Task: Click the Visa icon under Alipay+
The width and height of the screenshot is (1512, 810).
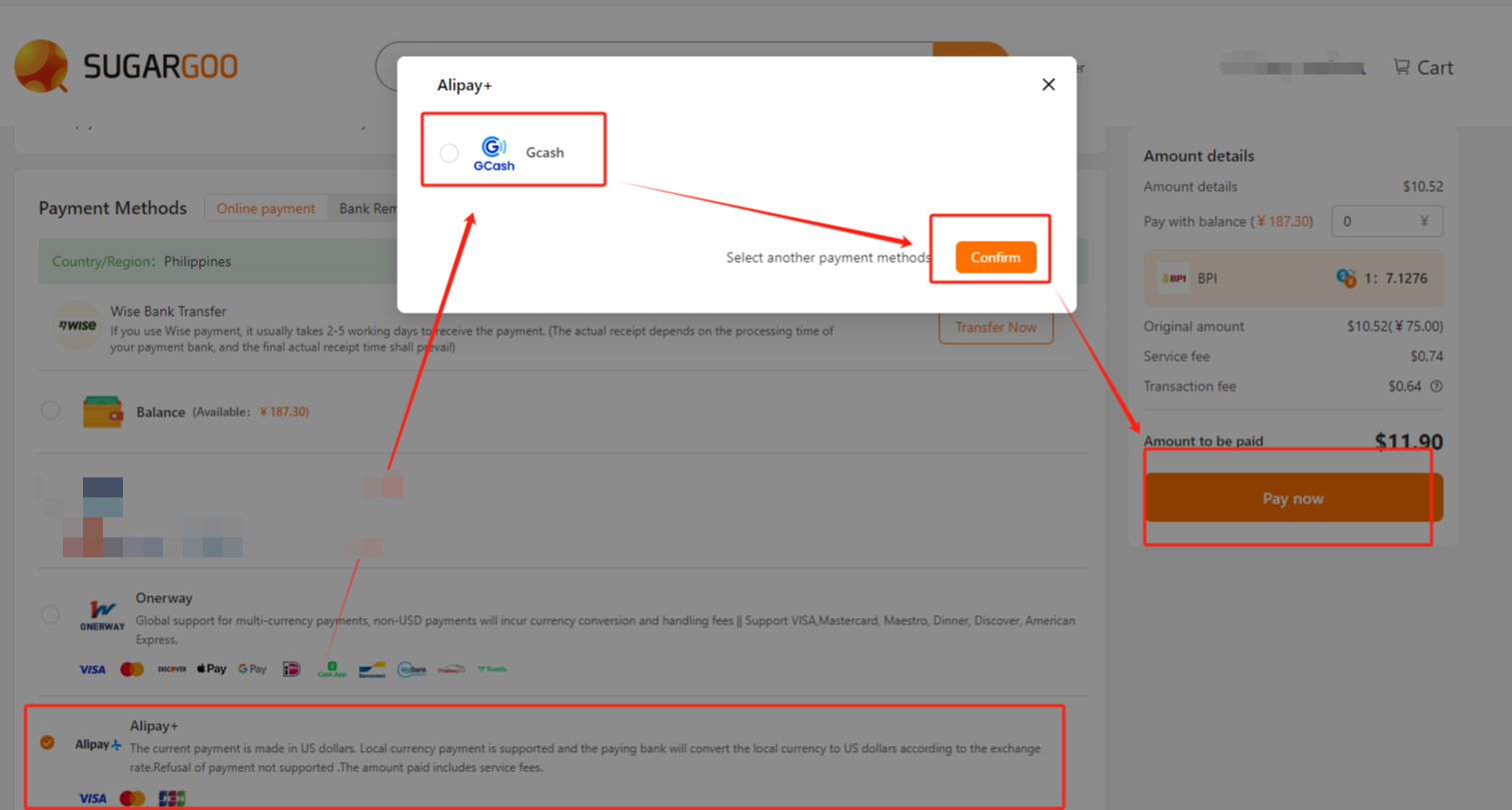Action: 91,798
